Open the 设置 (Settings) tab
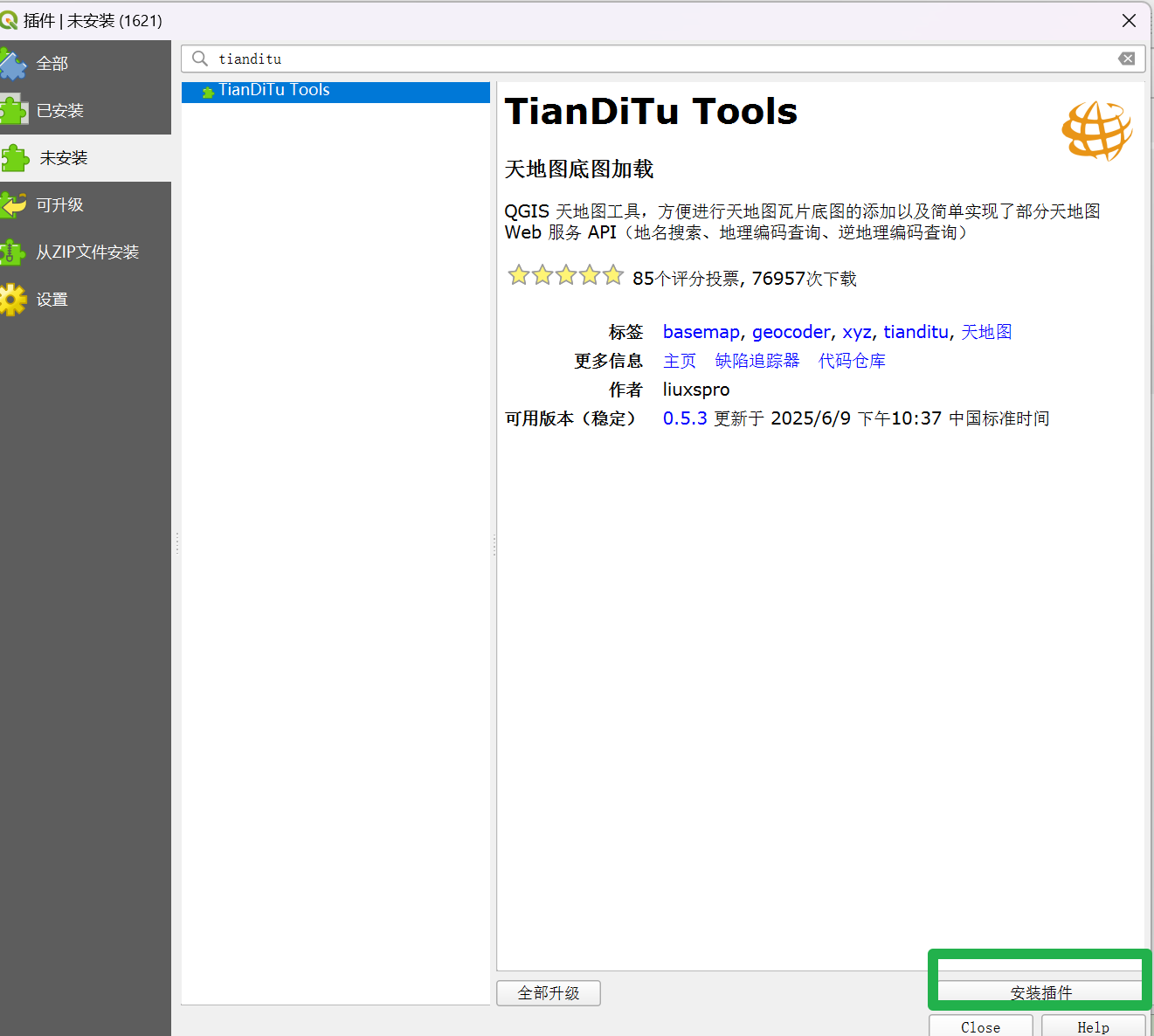 pyautogui.click(x=86, y=300)
